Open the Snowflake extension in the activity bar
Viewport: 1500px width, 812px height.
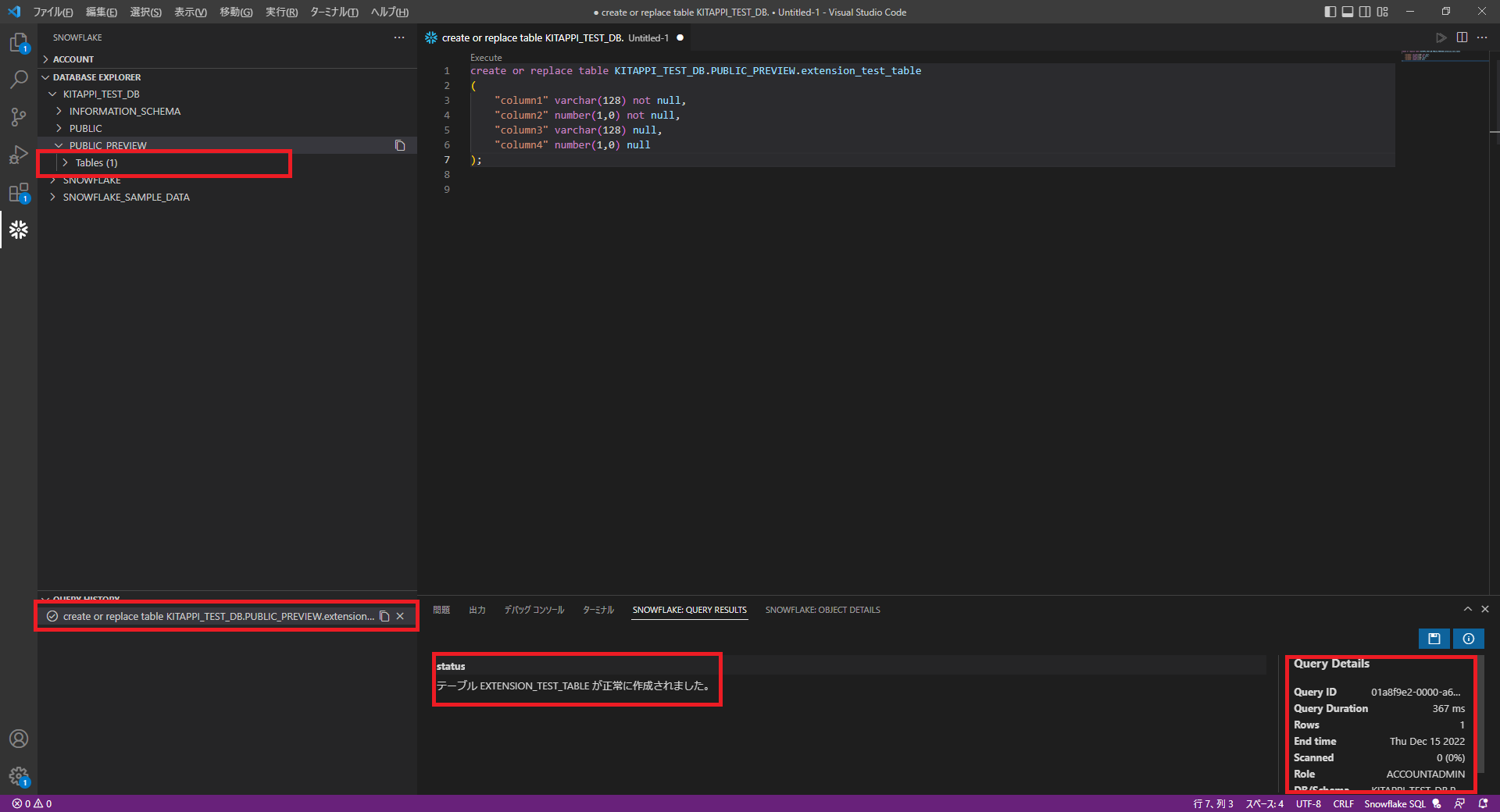point(18,230)
